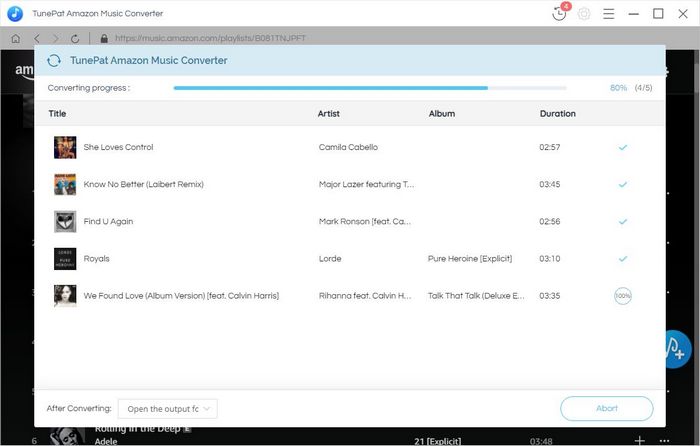Click artist Lorde

pos(330,258)
